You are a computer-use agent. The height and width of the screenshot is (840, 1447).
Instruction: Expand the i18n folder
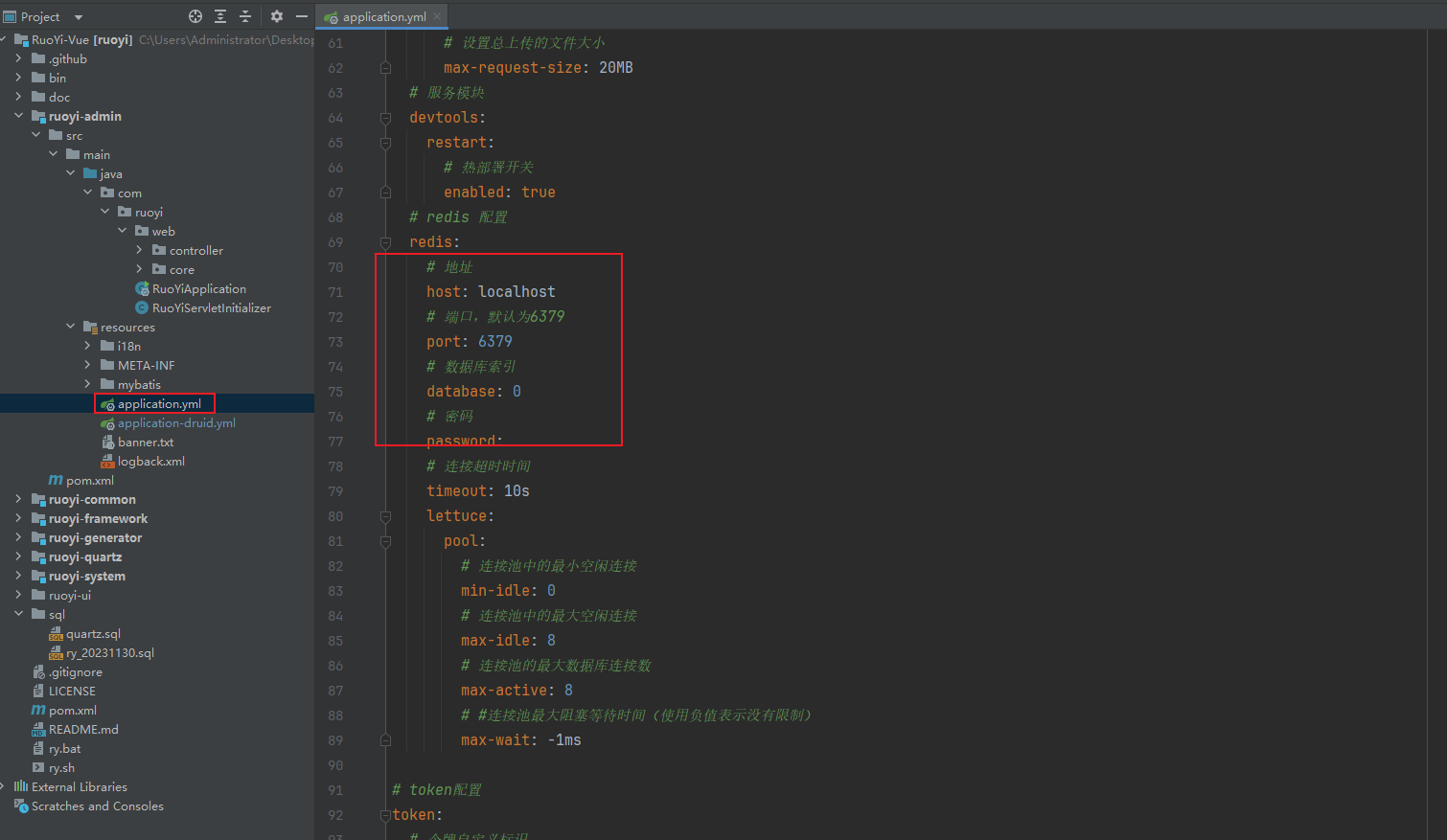click(87, 346)
